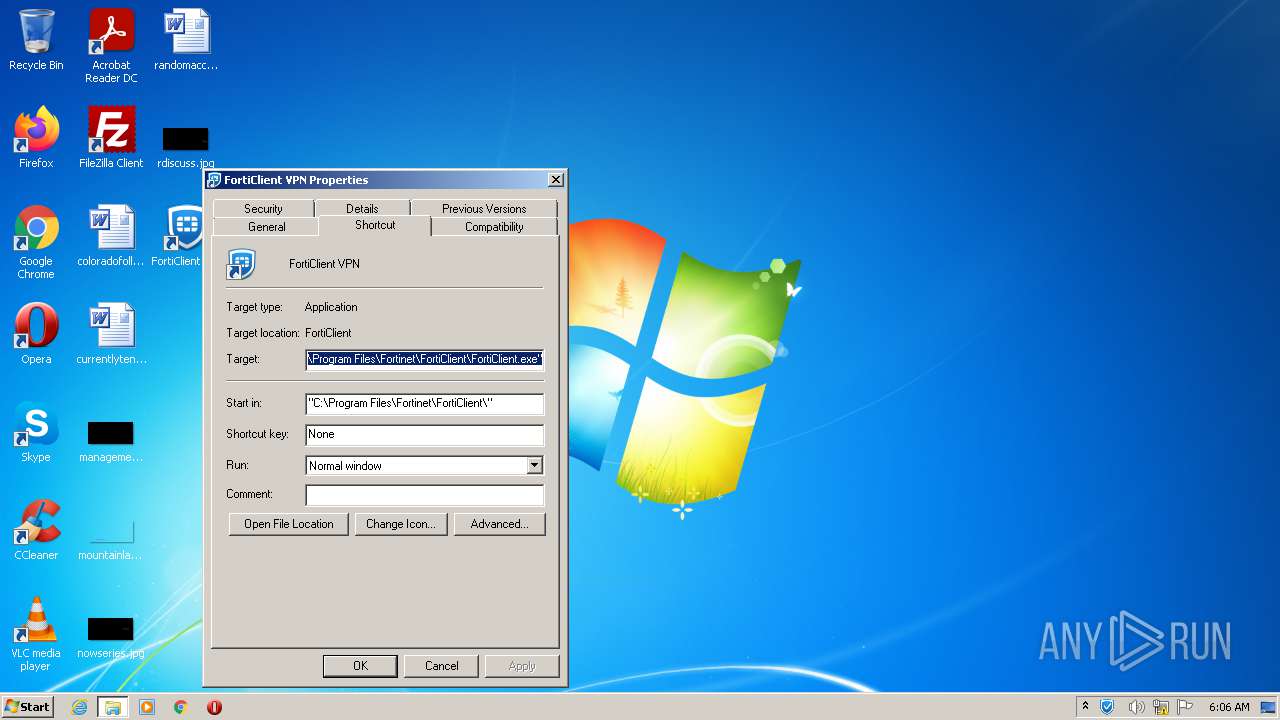1280x720 pixels.
Task: Click the taskbar clock showing 6:06 AM
Action: [x=1229, y=707]
